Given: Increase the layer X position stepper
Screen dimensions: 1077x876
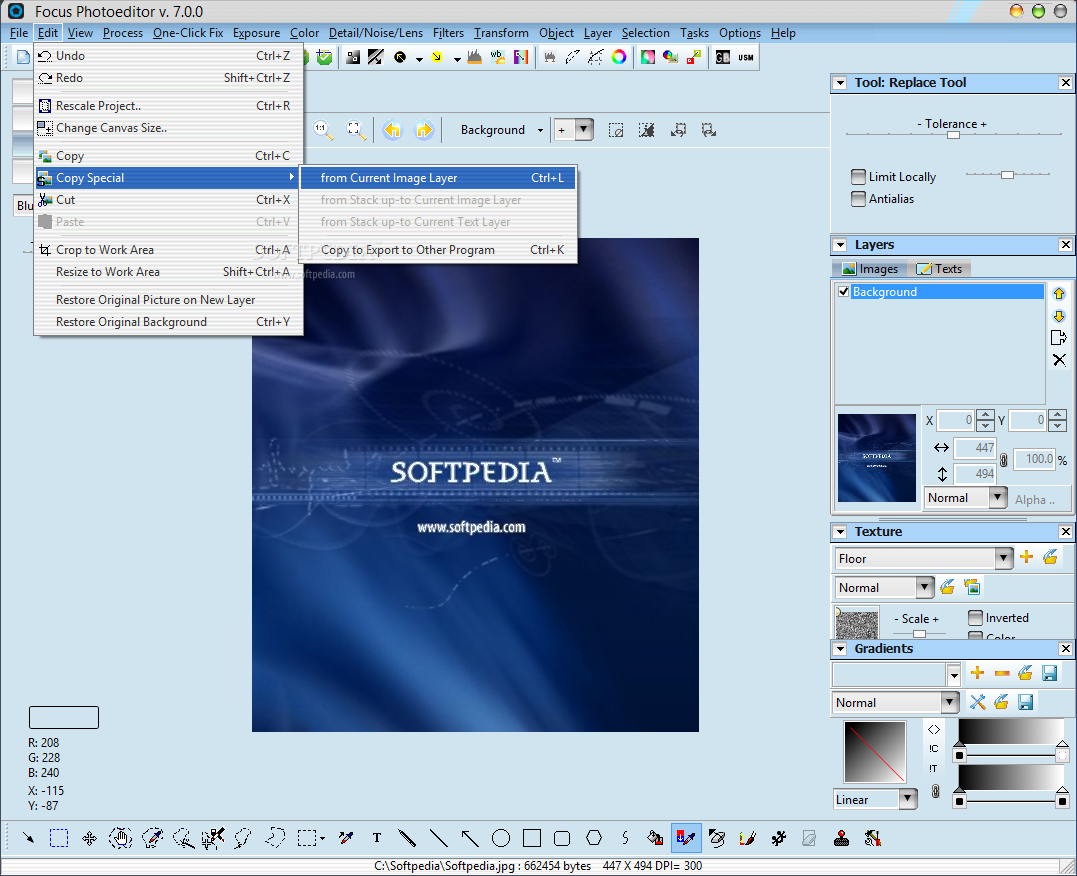Looking at the screenshot, I should click(x=985, y=415).
